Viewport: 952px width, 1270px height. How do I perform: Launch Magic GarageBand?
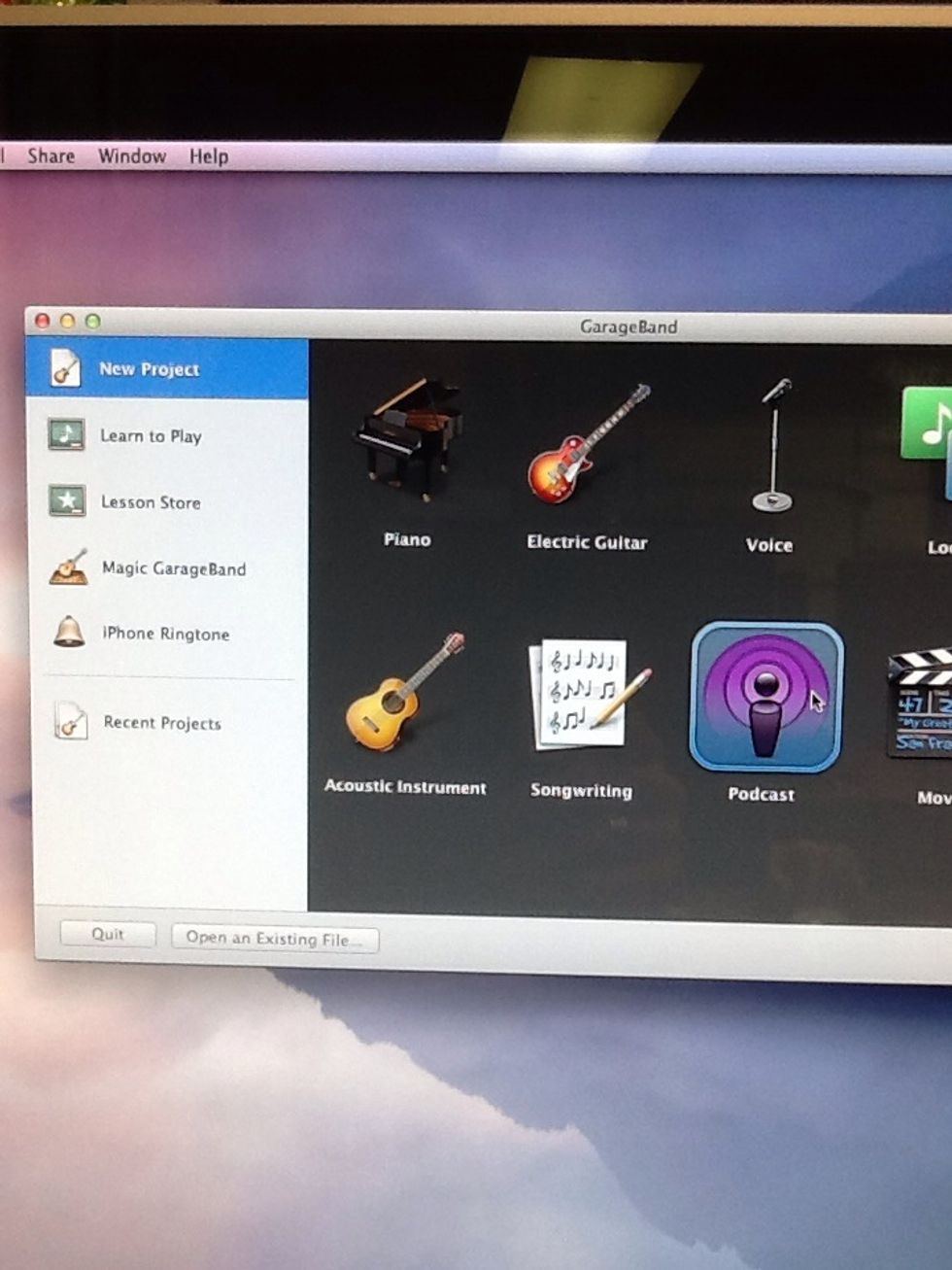coord(173,569)
